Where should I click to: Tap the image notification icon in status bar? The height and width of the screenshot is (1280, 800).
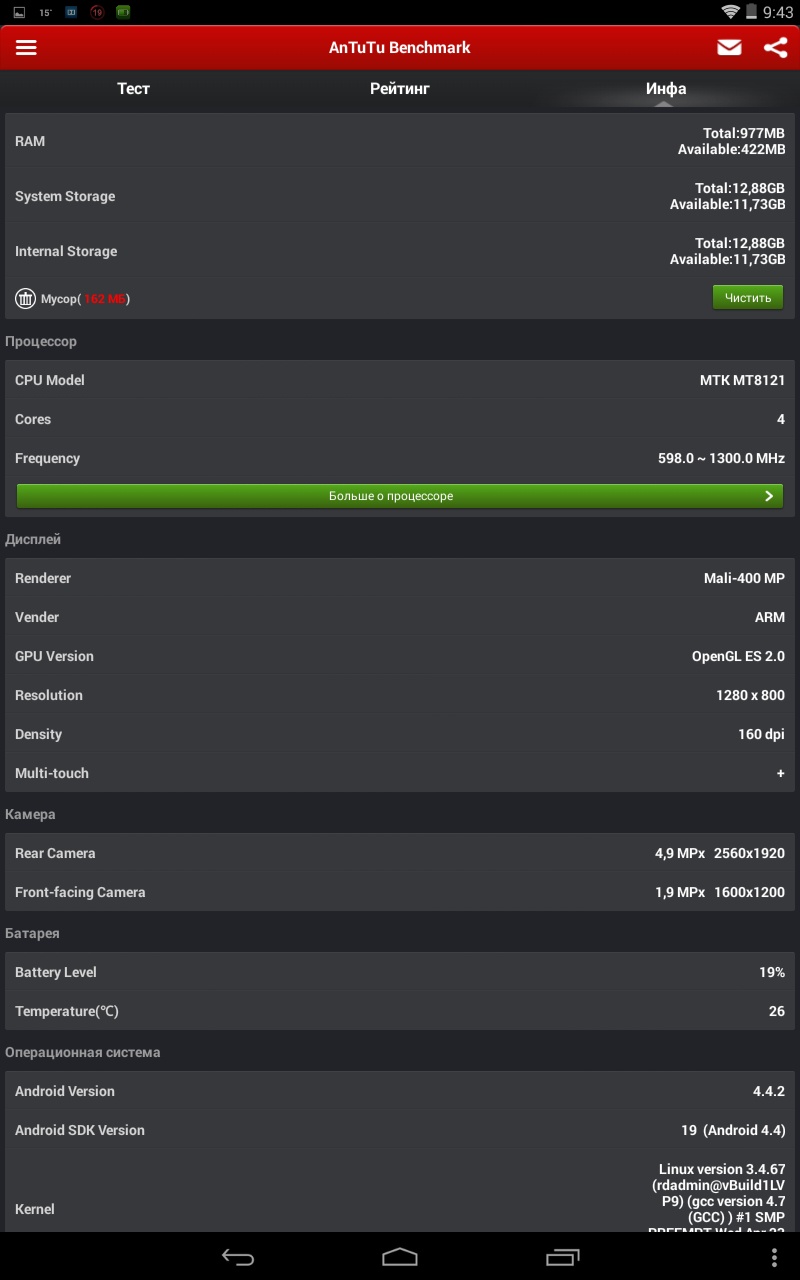tap(19, 13)
